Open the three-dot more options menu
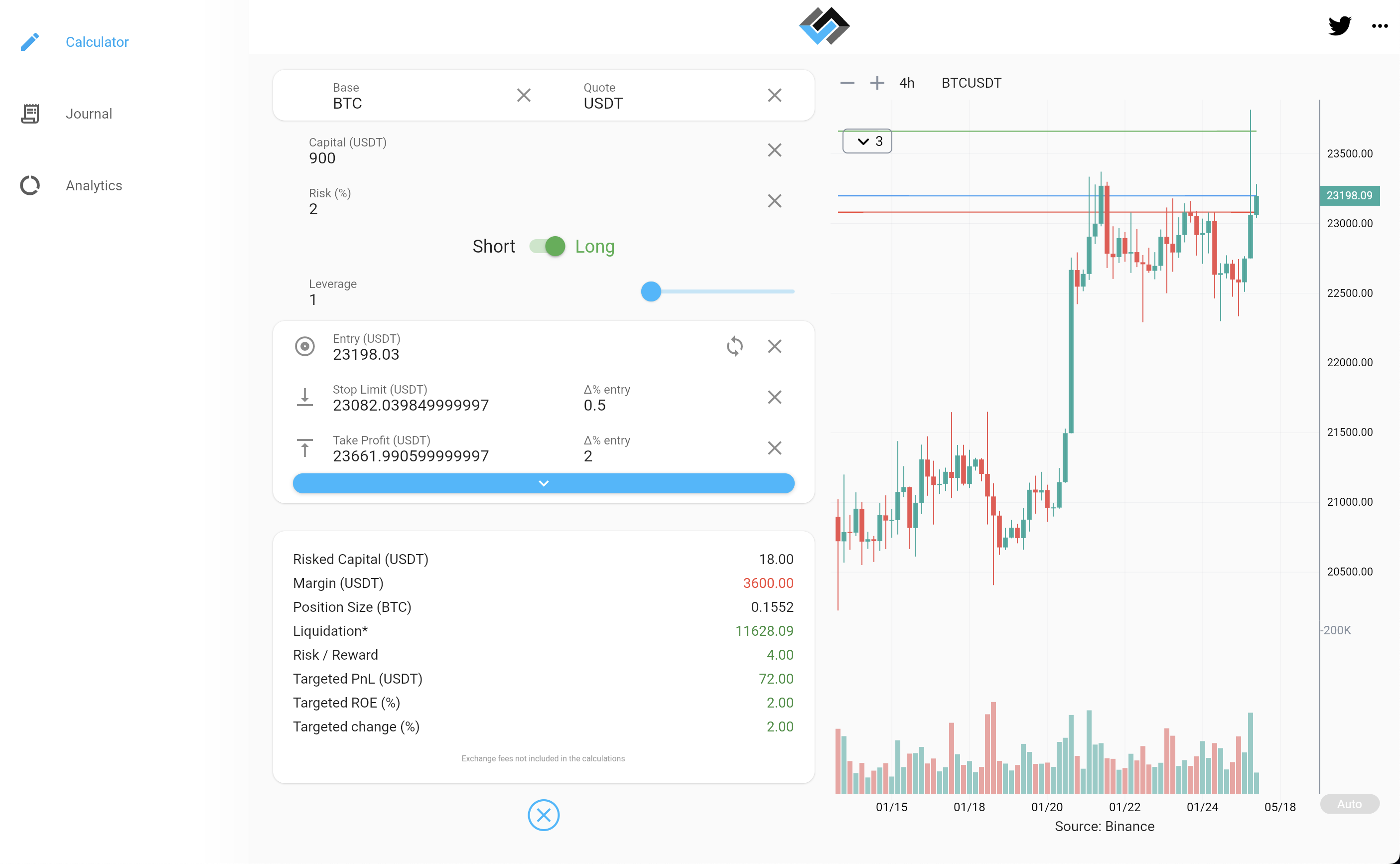This screenshot has height=864, width=1400. (1380, 26)
